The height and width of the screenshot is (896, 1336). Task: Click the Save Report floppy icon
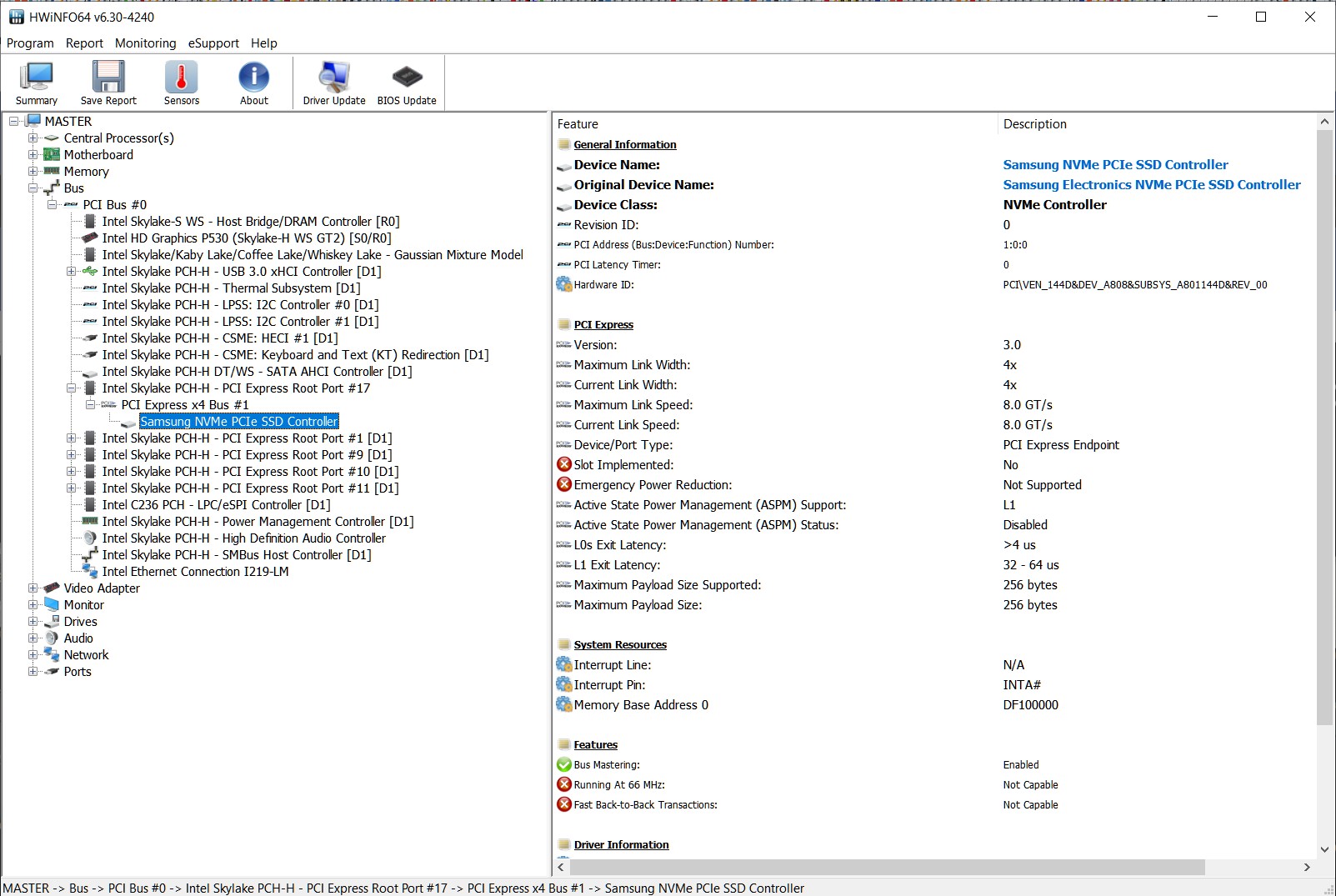click(x=108, y=77)
